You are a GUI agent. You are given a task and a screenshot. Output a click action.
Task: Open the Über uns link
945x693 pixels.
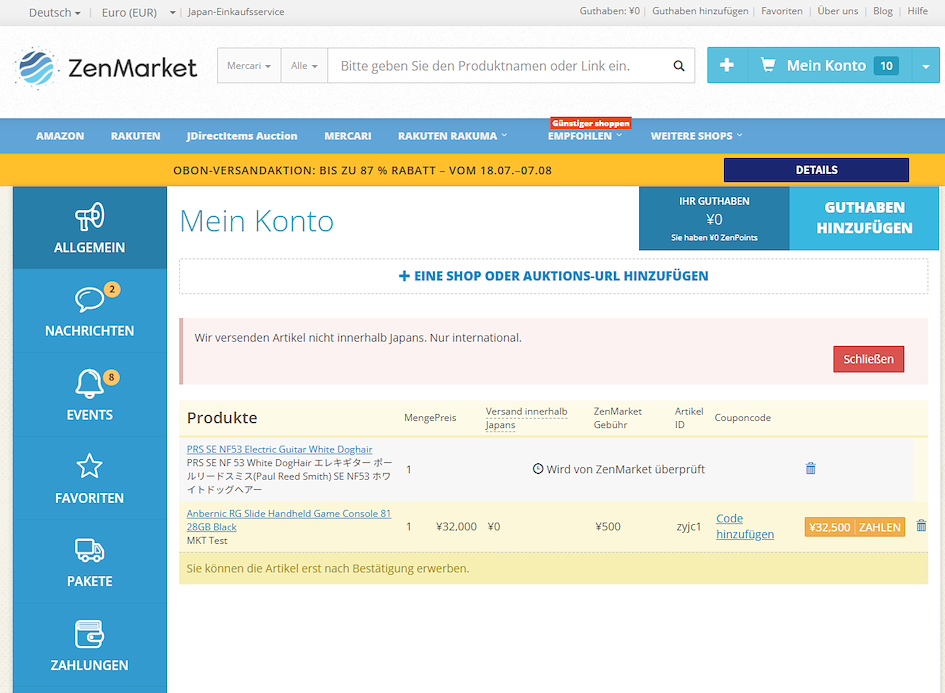coord(838,11)
